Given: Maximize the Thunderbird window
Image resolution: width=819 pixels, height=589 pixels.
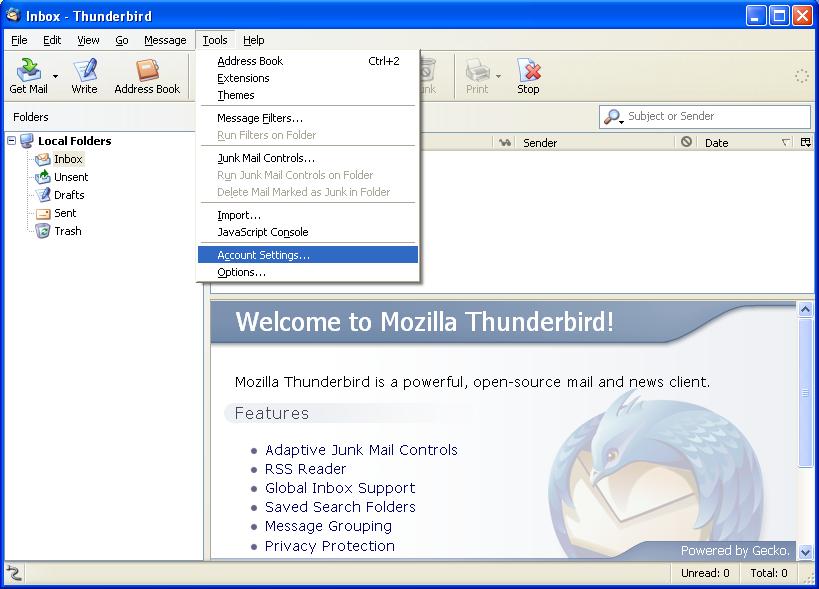Looking at the screenshot, I should tap(779, 16).
